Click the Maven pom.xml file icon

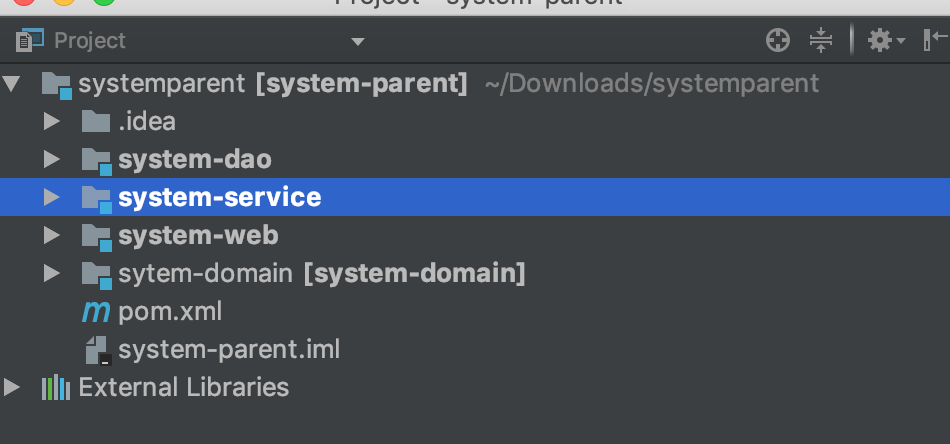95,312
